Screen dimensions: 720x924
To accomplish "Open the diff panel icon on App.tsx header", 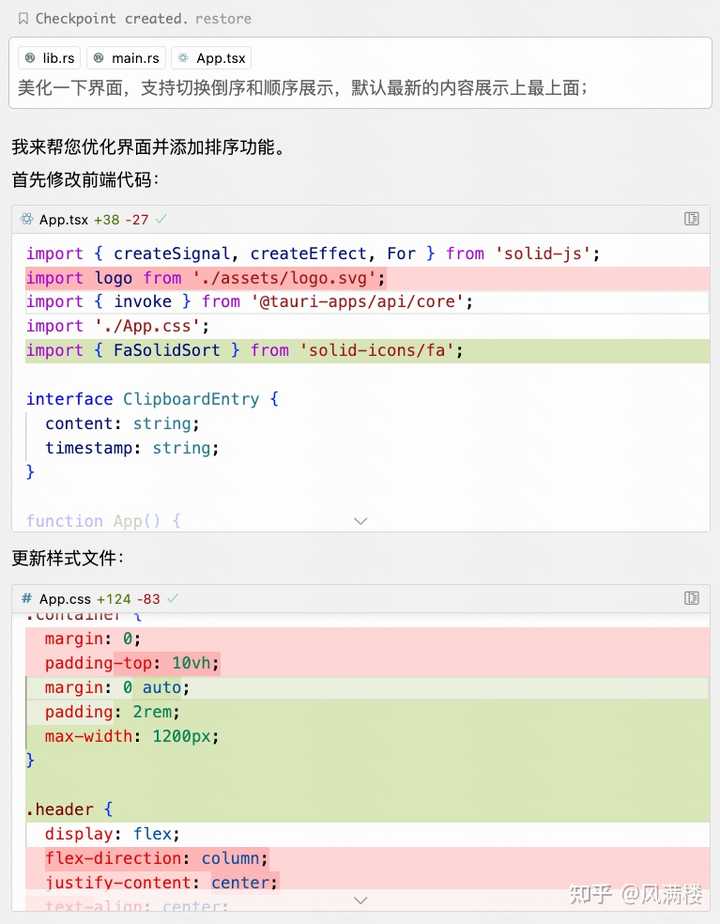I will click(692, 219).
